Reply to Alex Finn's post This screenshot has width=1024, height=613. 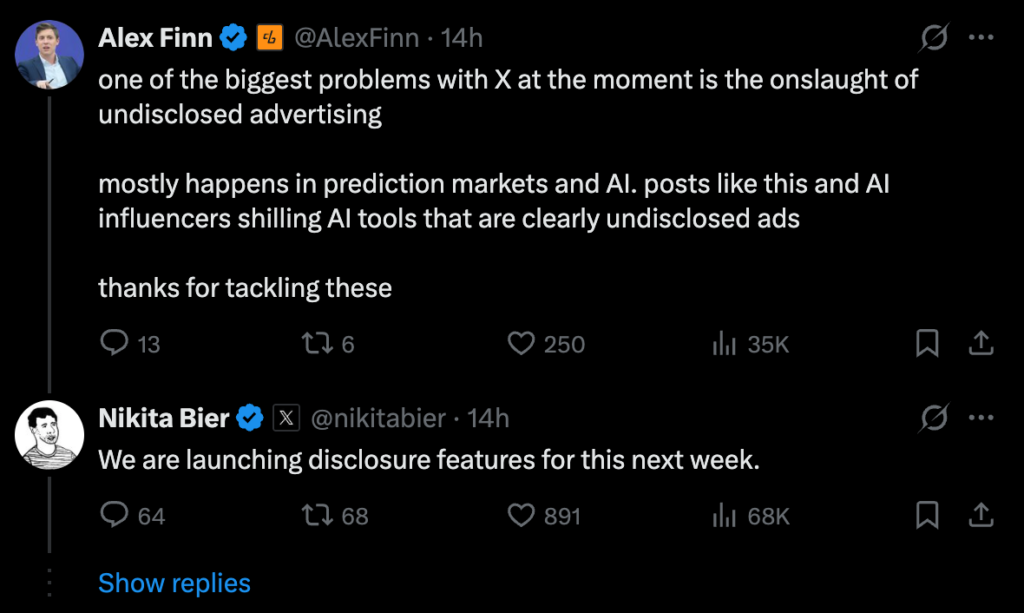(116, 344)
